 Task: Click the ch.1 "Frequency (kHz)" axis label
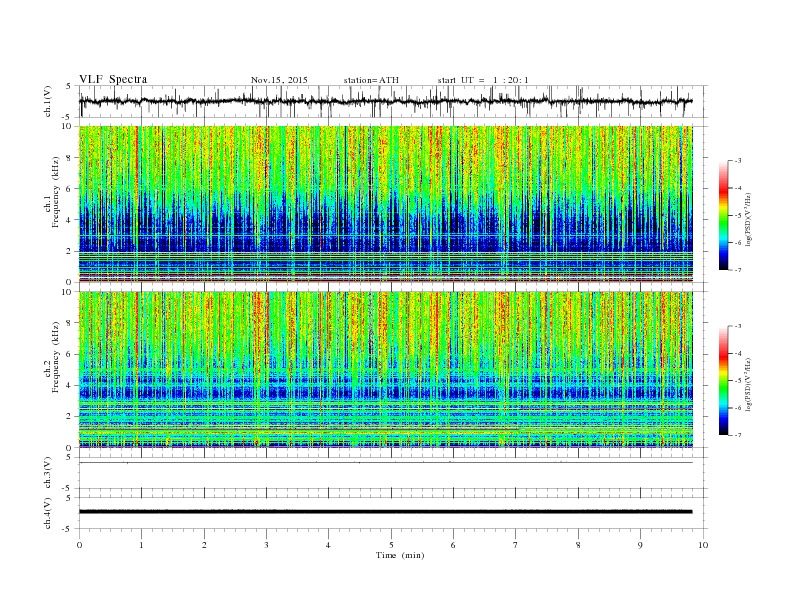pos(56,192)
